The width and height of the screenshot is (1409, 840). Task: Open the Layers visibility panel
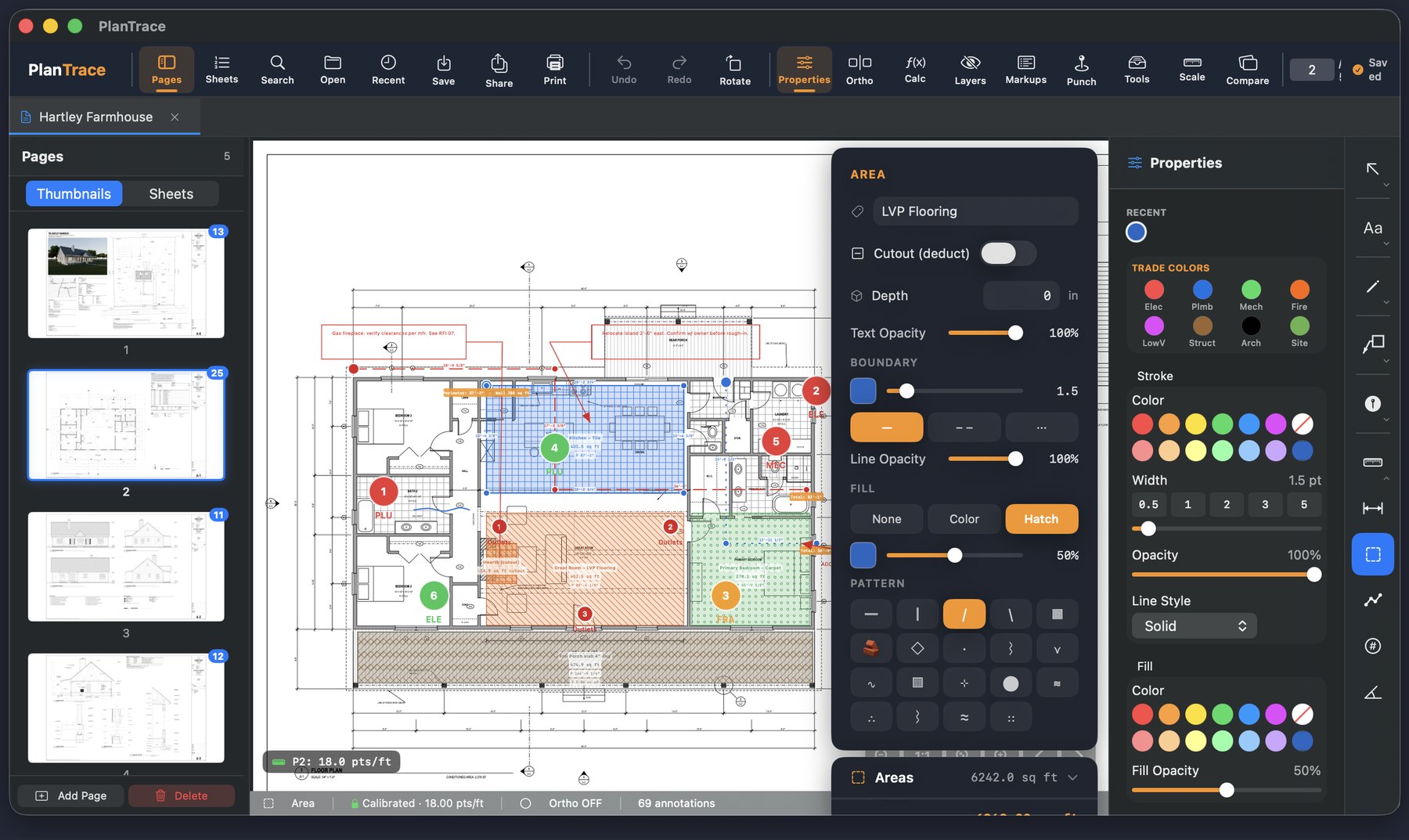970,70
